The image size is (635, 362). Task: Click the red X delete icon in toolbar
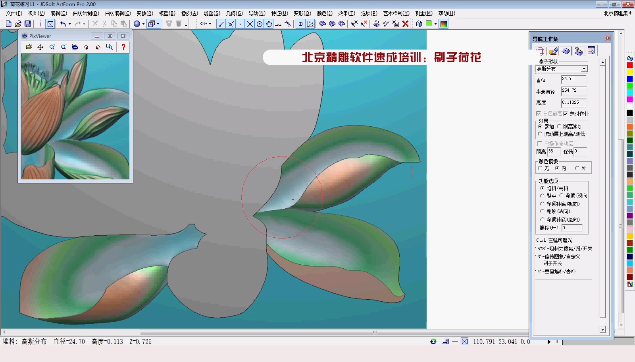[405, 24]
